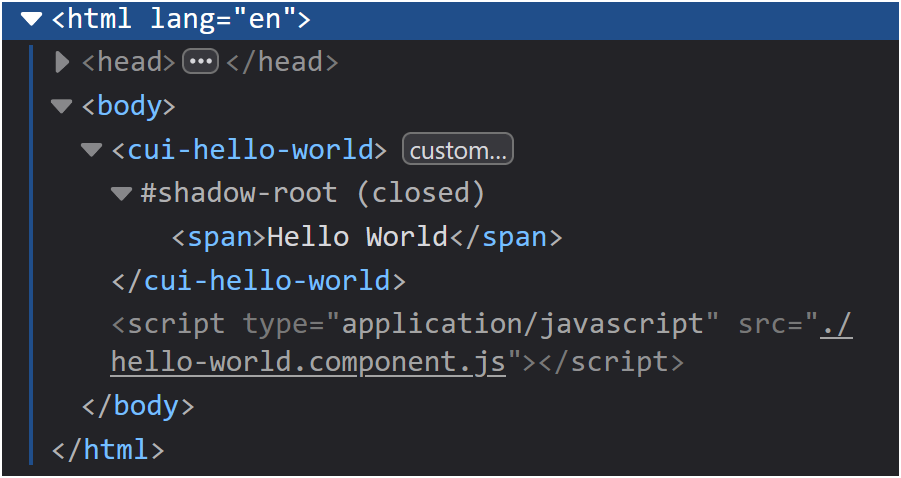The image size is (901, 478).
Task: Select the opening cui-hello-world tag
Action: [249, 150]
